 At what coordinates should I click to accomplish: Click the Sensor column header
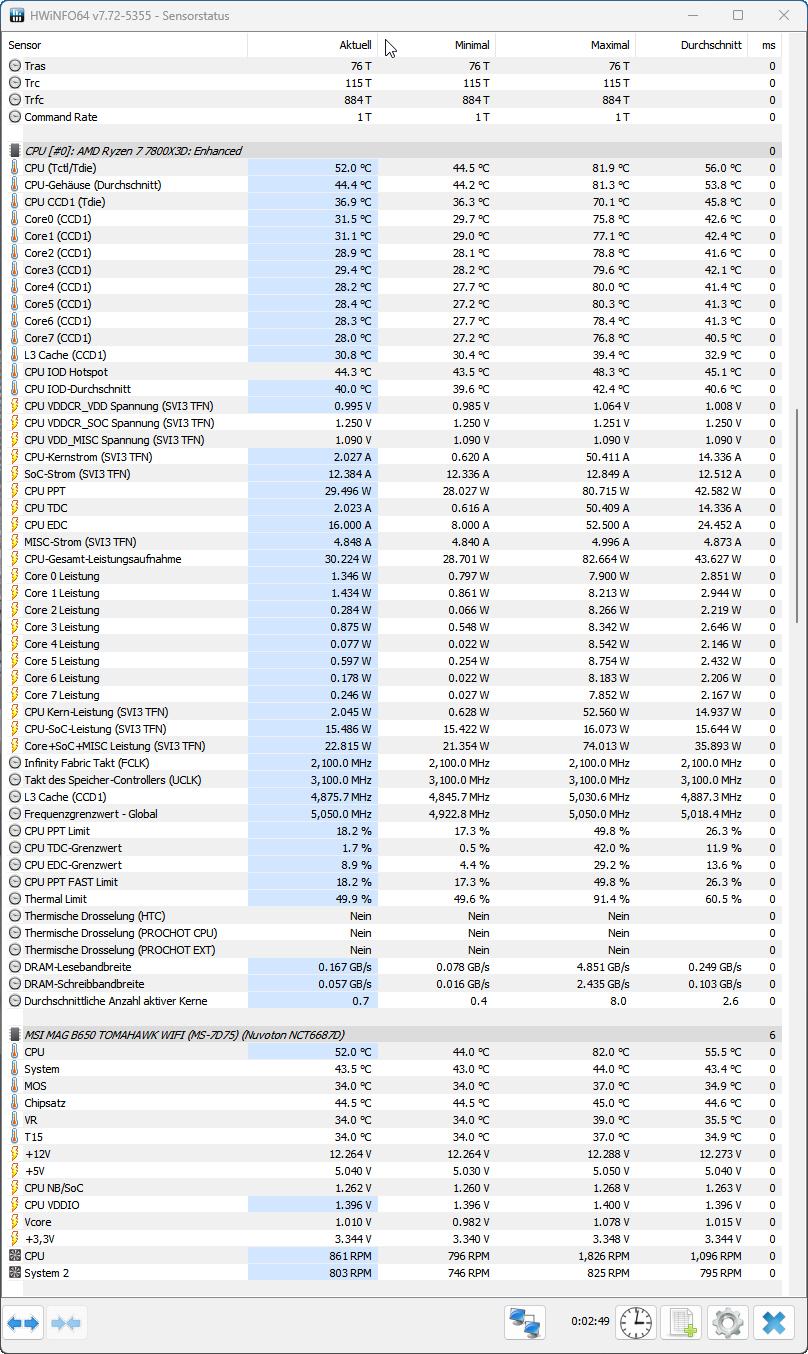click(125, 45)
